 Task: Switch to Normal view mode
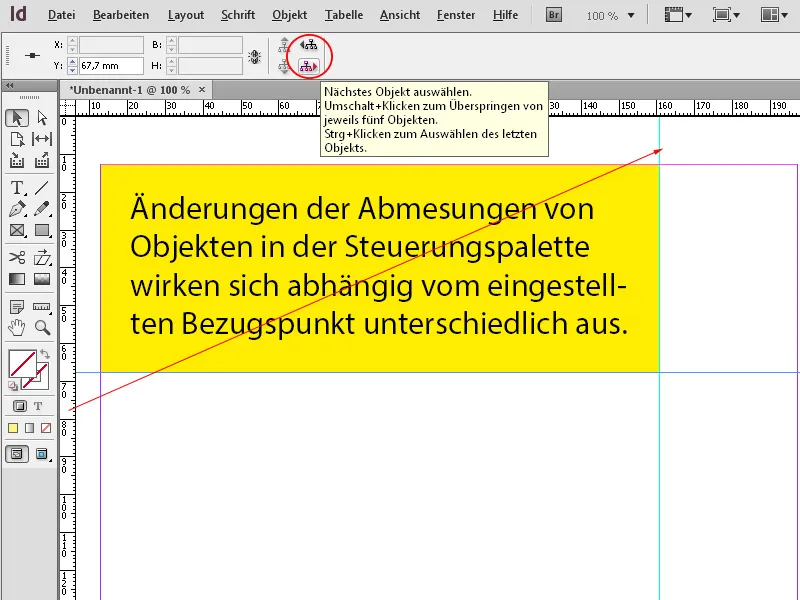[x=17, y=454]
